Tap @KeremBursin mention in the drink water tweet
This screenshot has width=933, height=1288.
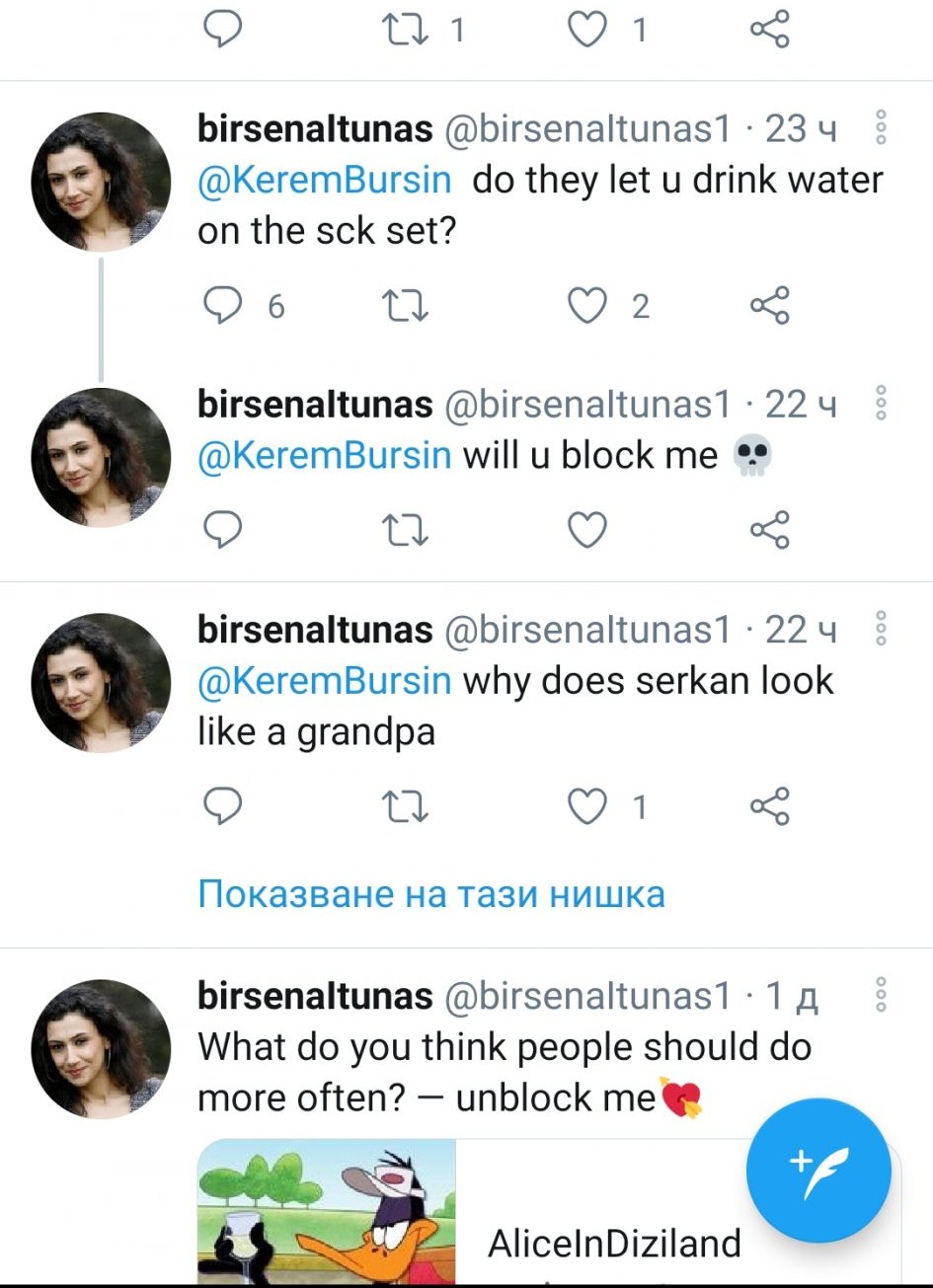click(x=325, y=181)
